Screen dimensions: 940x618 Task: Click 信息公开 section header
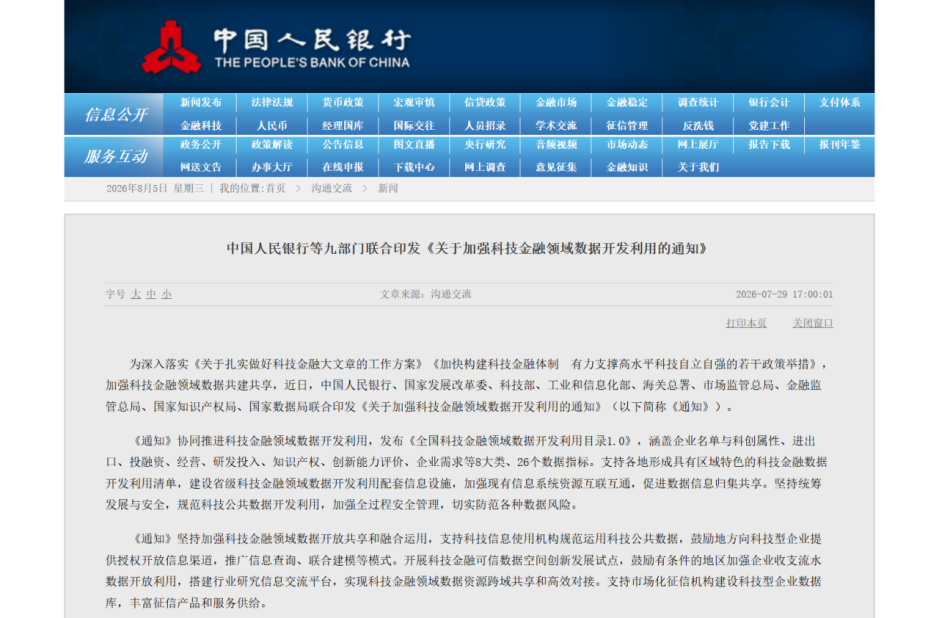point(115,114)
